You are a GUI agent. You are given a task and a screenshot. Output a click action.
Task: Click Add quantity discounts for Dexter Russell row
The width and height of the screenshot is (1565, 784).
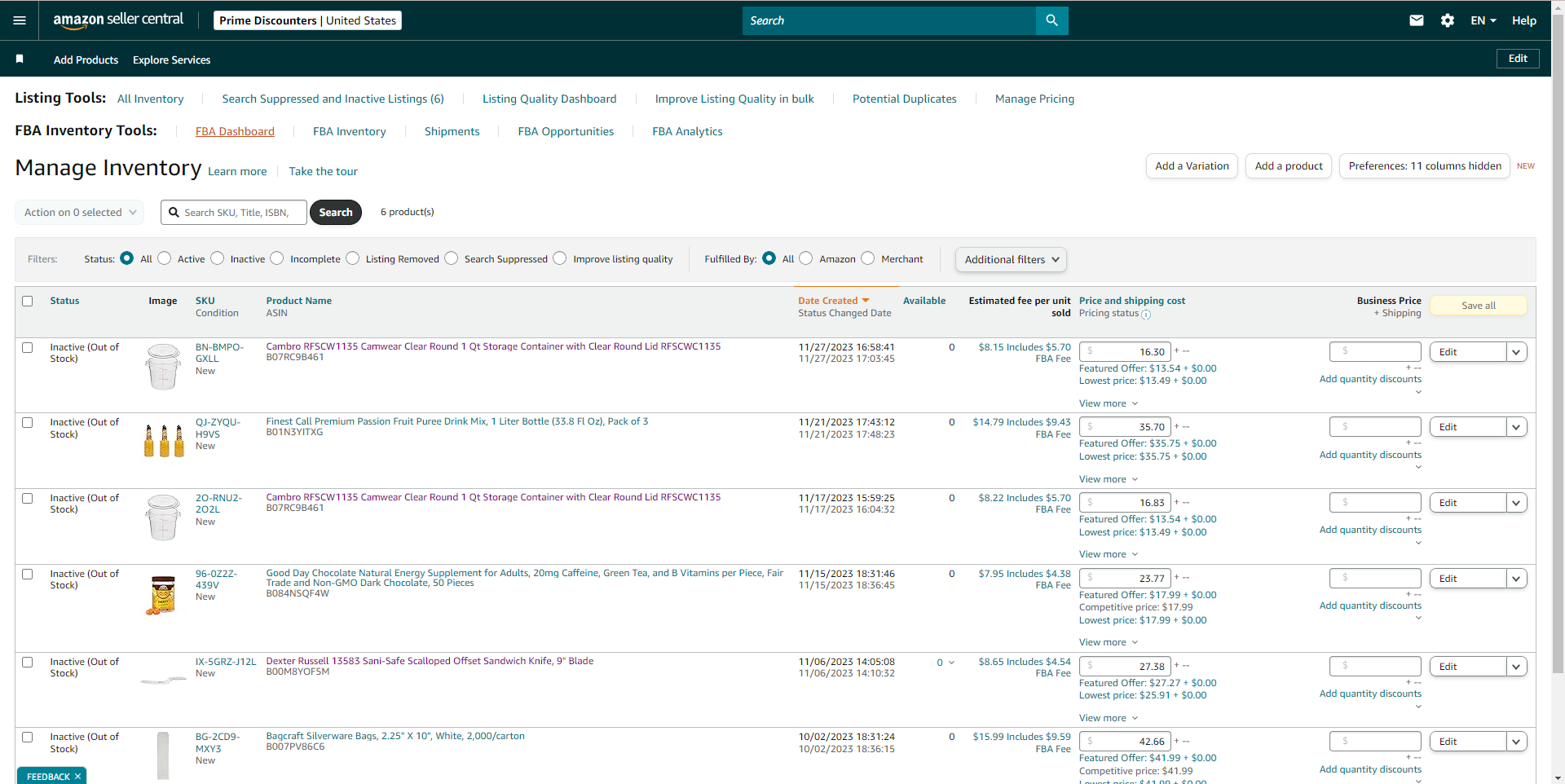point(1370,694)
